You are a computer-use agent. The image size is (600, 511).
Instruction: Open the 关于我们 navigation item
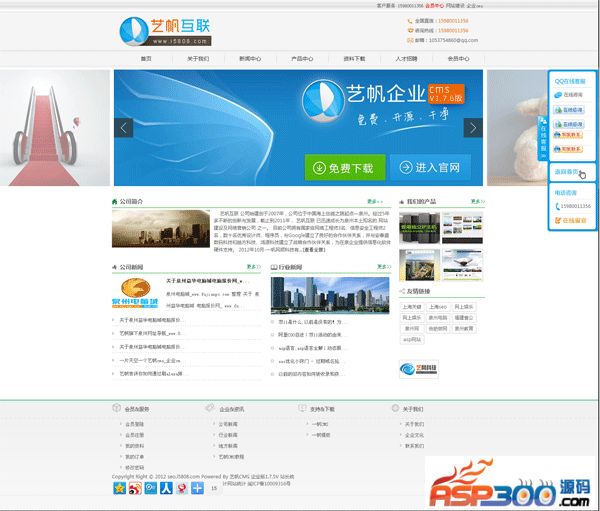pyautogui.click(x=198, y=59)
